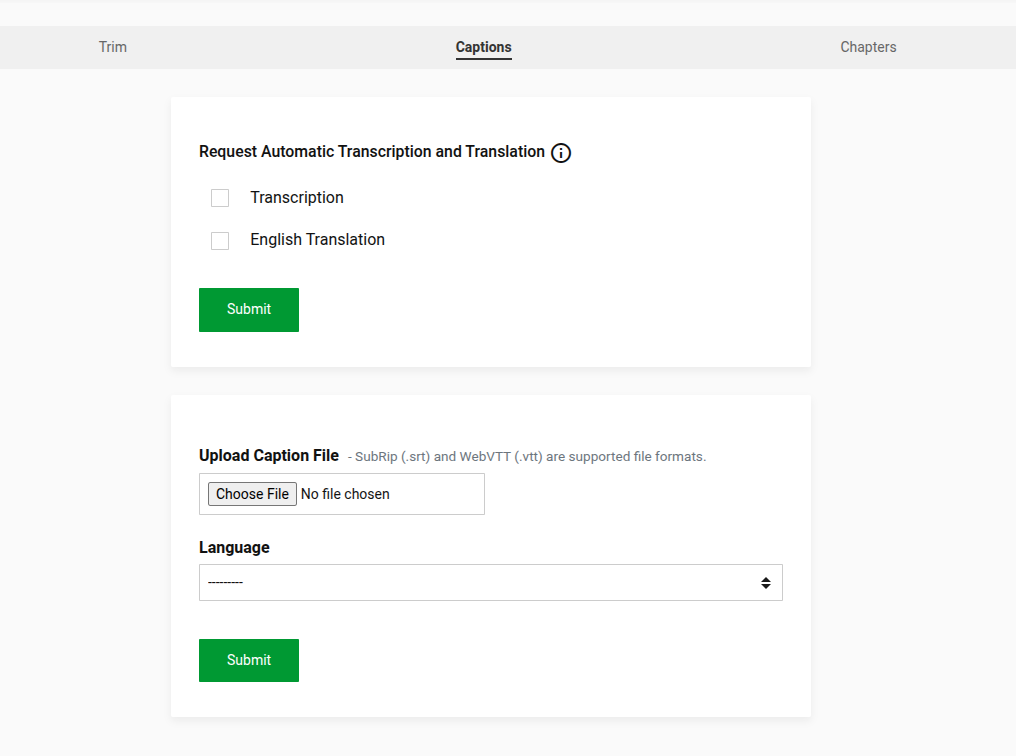Open the Language select dropdown

point(490,583)
